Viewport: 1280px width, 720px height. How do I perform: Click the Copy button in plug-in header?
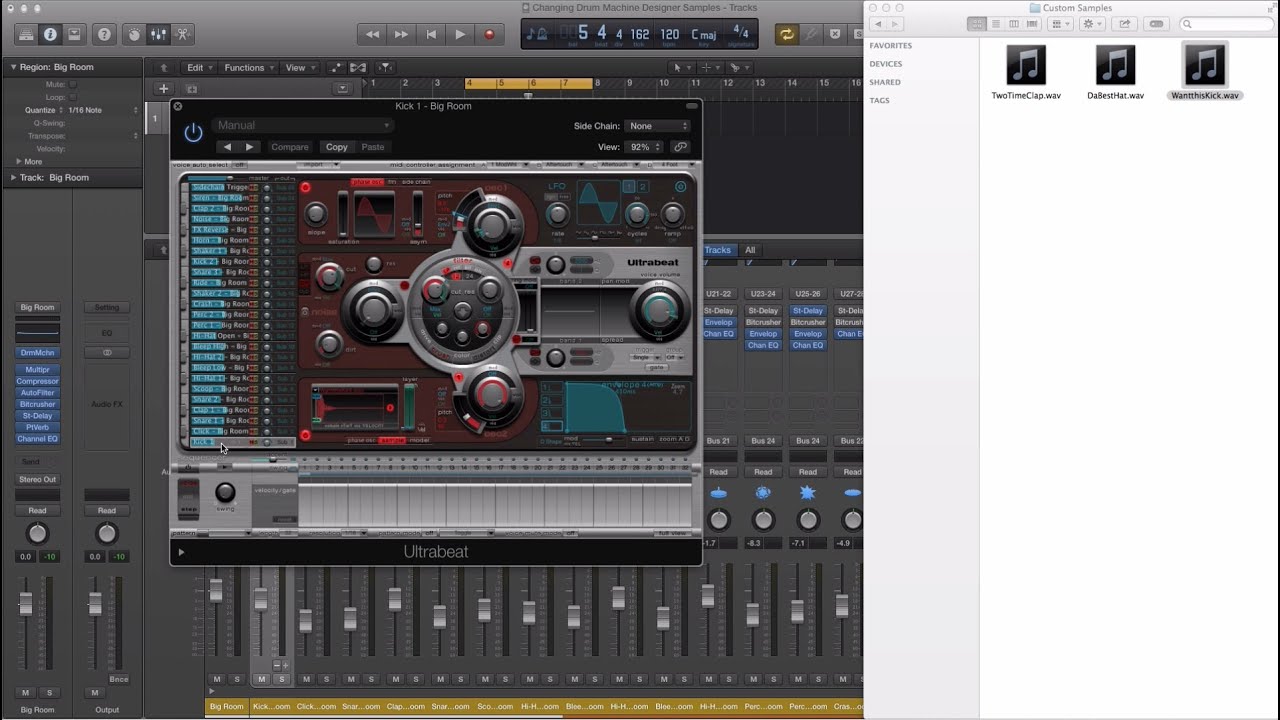pos(337,147)
